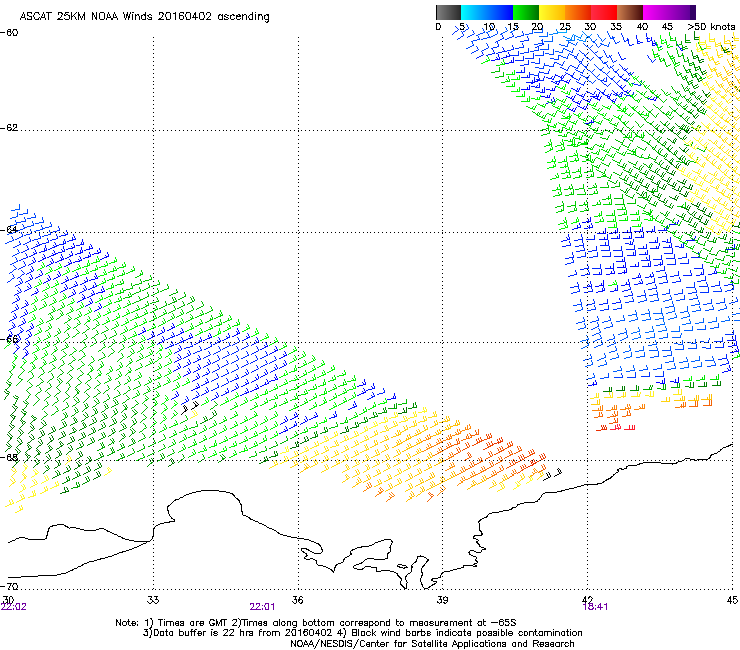The height and width of the screenshot is (650, 740).
Task: Click the '35' legend tick label
Action: coord(616,26)
